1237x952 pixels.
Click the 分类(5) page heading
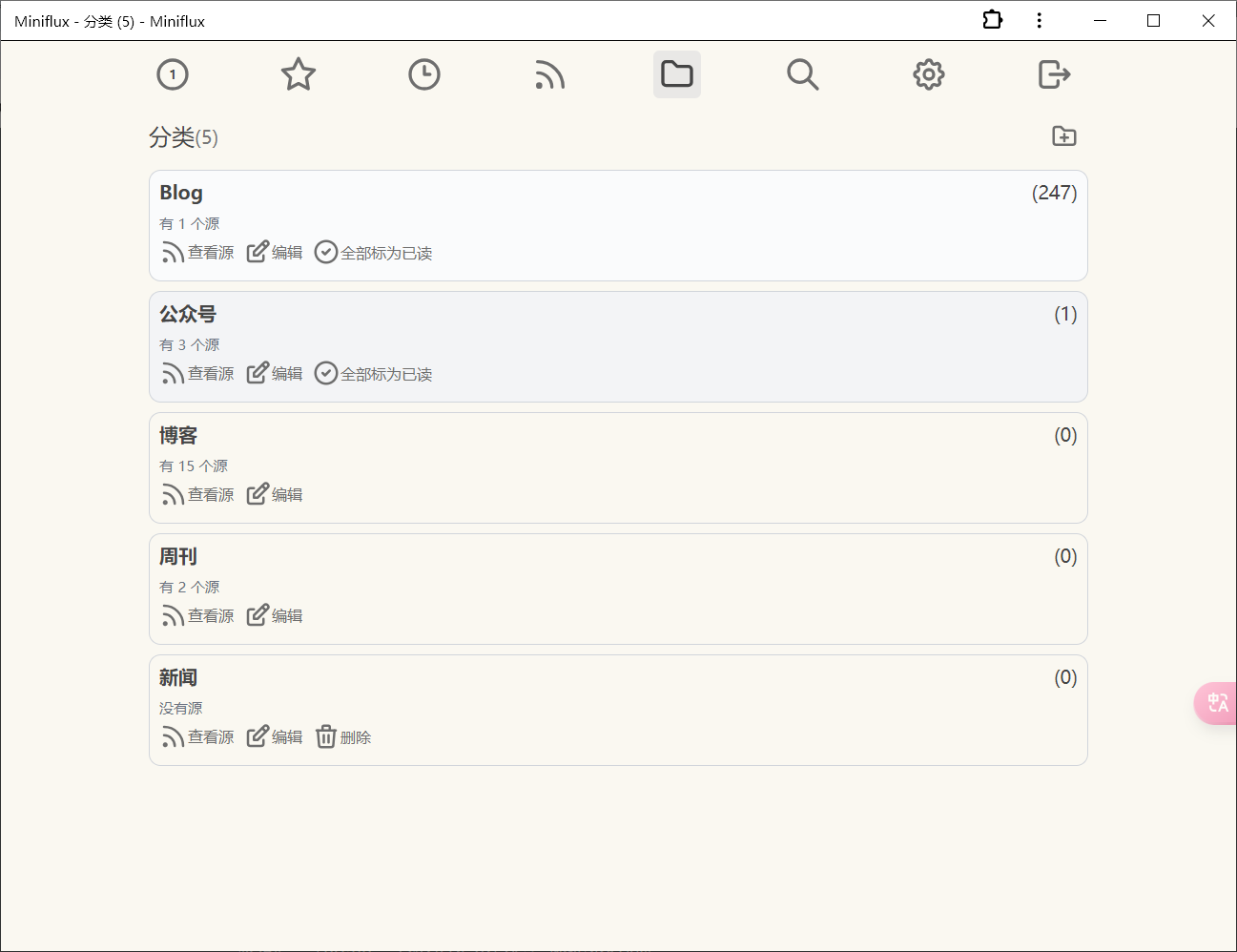coord(183,137)
